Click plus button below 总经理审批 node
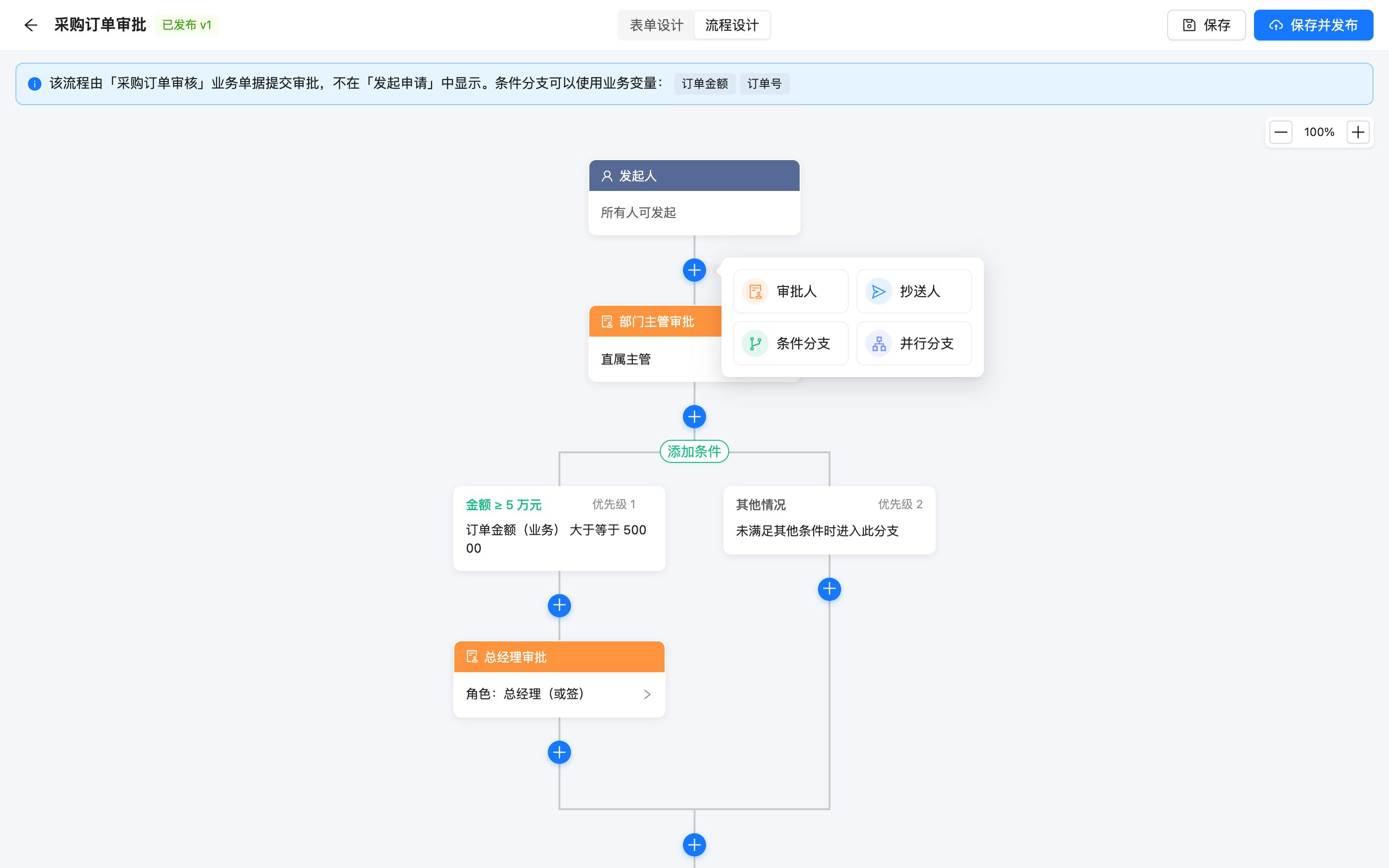The image size is (1389, 868). coord(559,752)
